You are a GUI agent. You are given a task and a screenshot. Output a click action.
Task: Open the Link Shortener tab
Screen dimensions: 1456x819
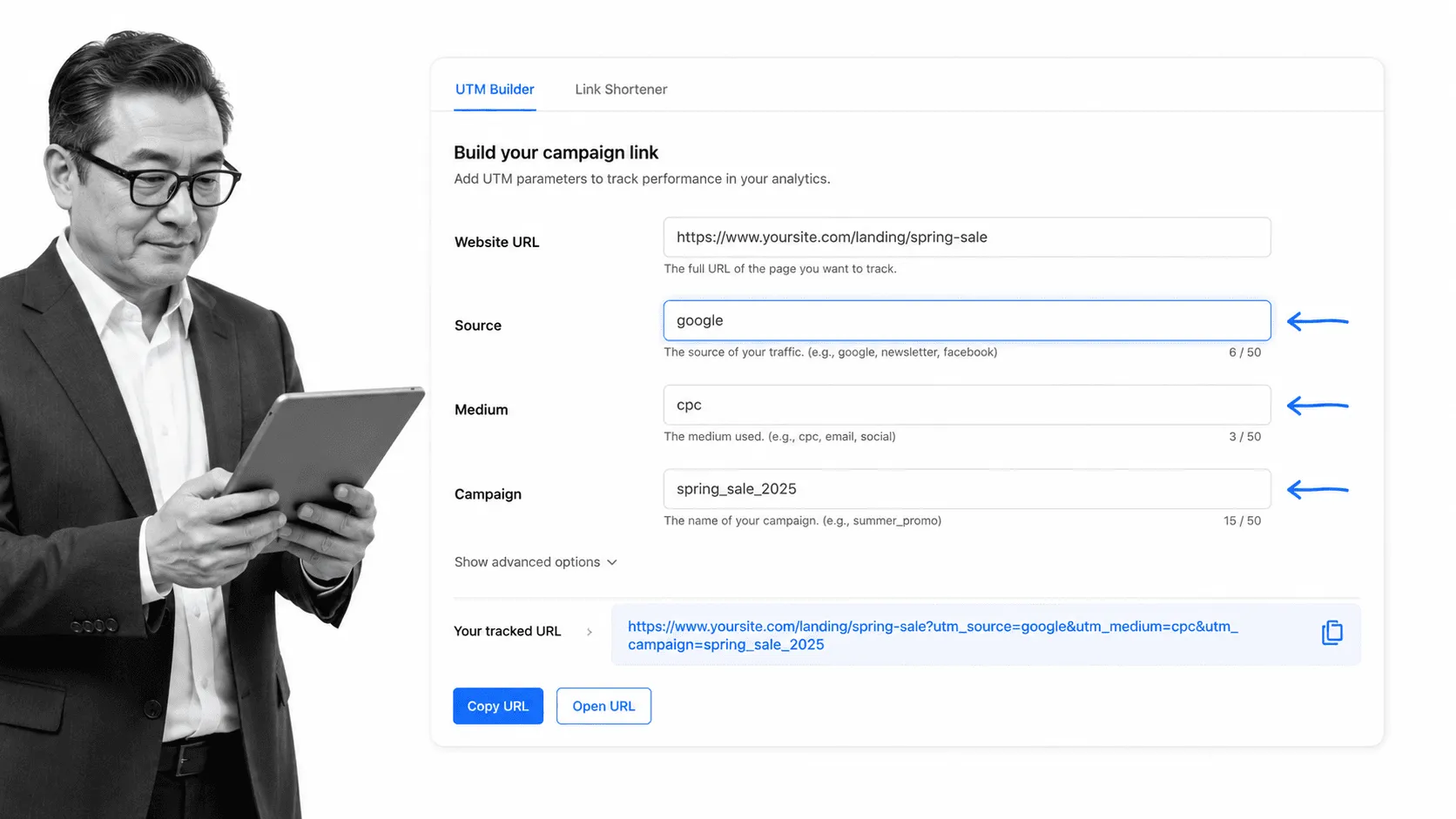[x=621, y=90]
